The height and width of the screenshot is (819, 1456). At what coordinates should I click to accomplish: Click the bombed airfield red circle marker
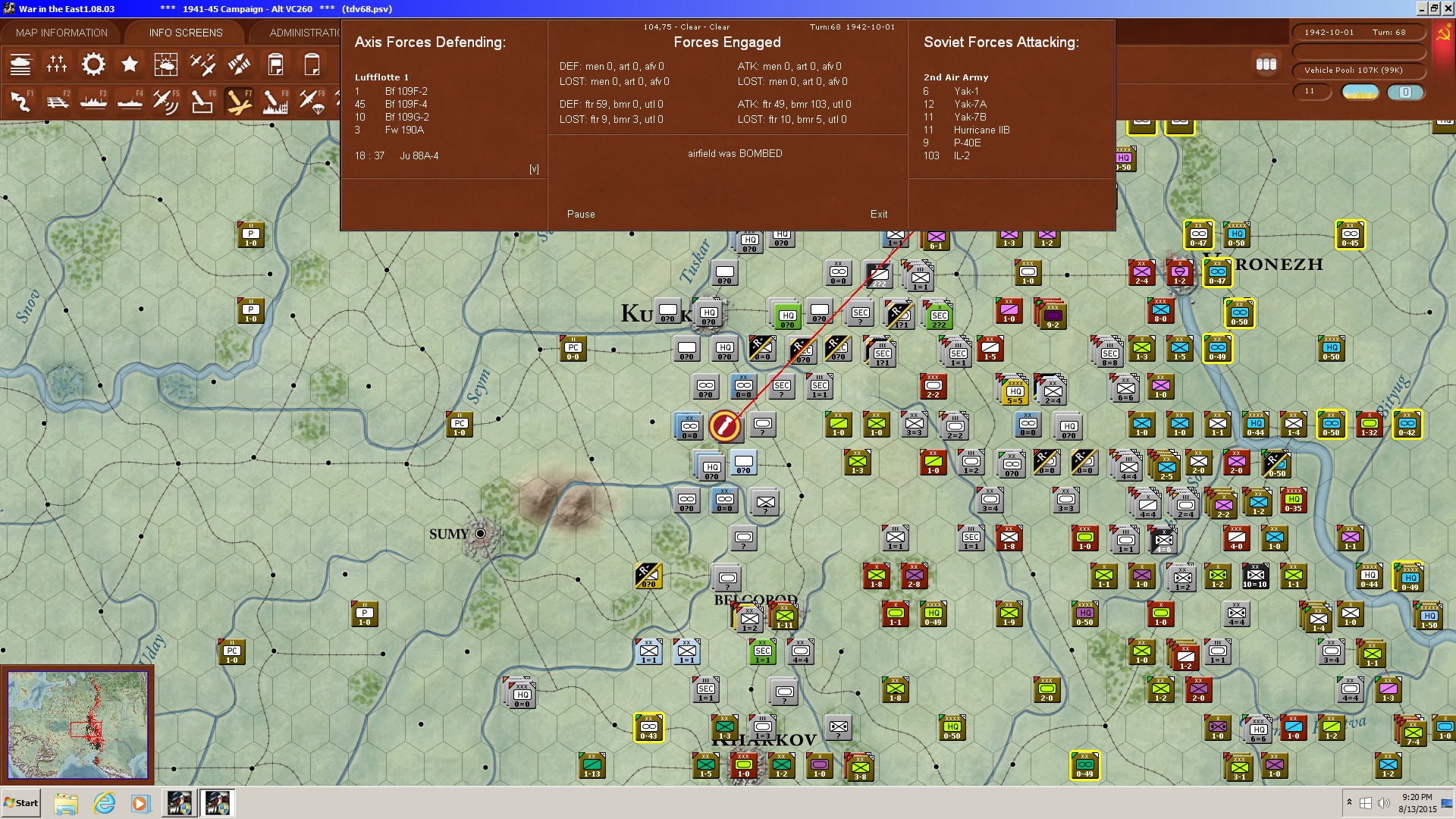coord(725,425)
